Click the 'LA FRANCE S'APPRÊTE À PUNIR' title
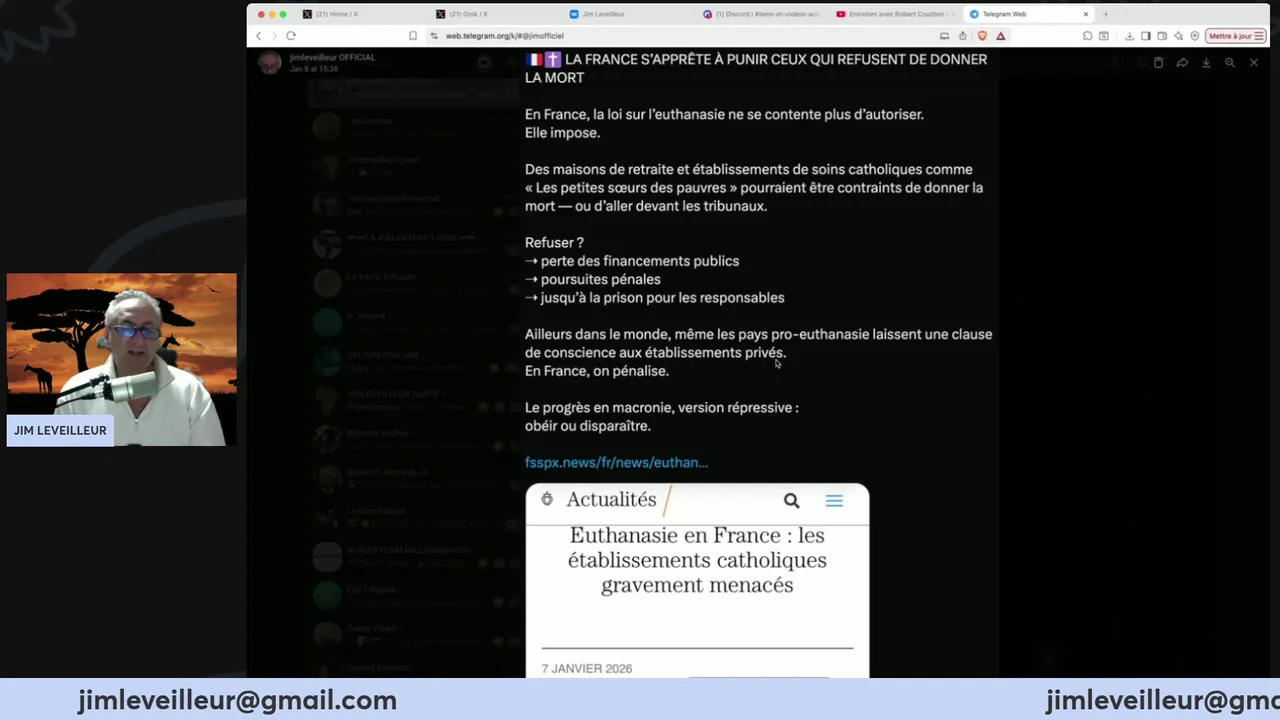The width and height of the screenshot is (1280, 720). click(x=756, y=68)
